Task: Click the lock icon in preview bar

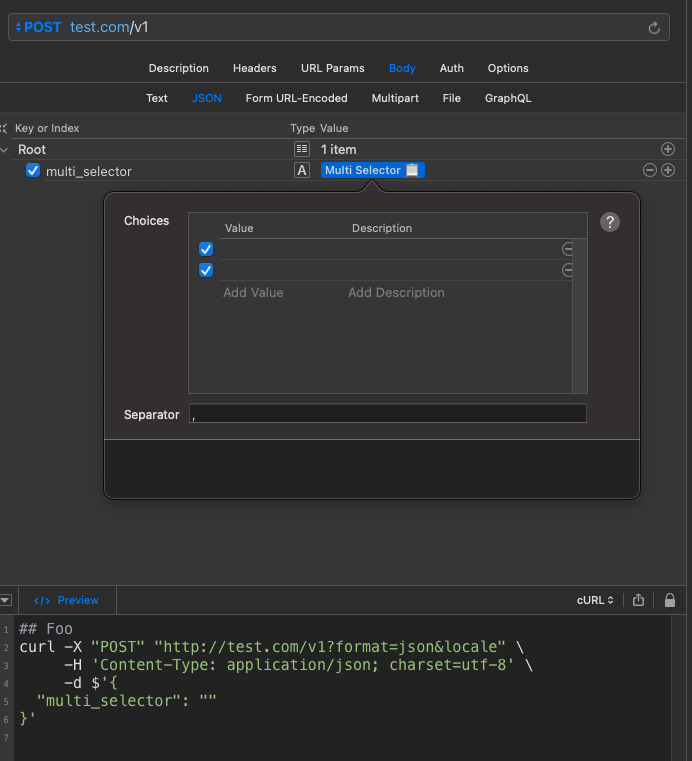Action: pos(670,600)
